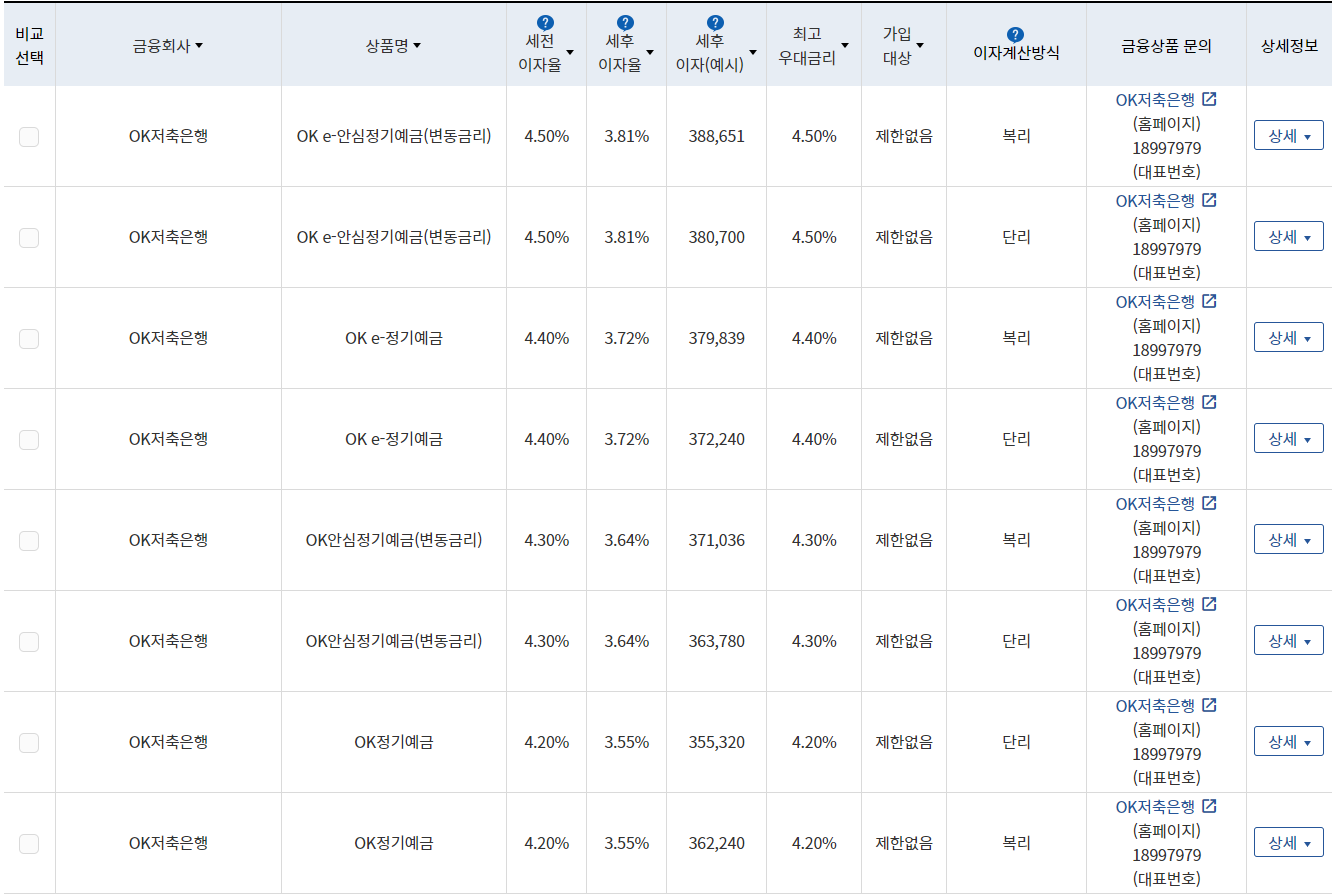The height and width of the screenshot is (894, 1339).
Task: Tick compare checkbox for the 371,036 interest row
Action: point(29,541)
